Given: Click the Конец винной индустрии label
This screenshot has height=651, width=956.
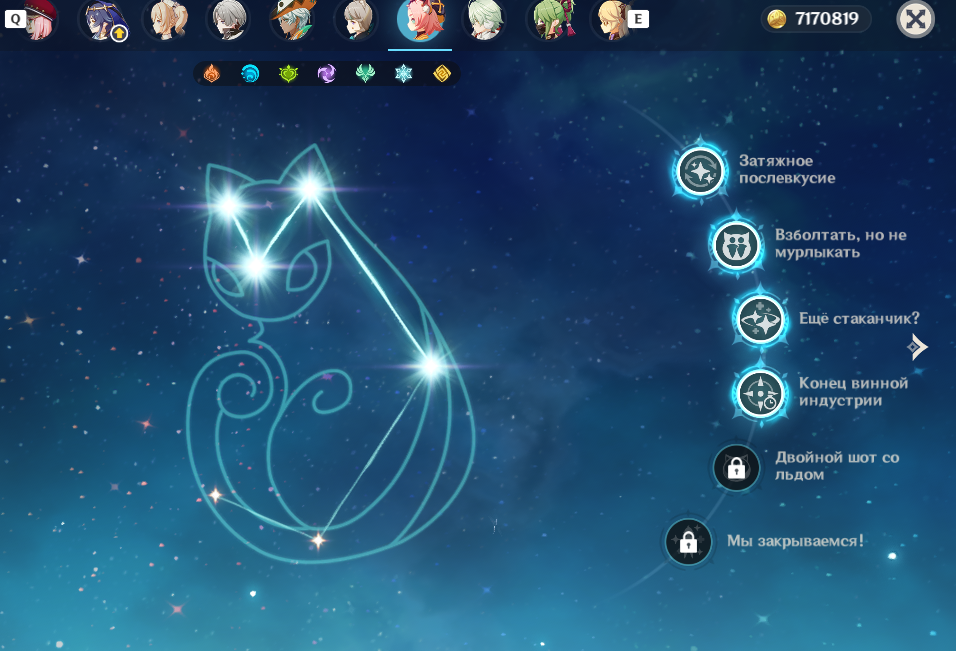Looking at the screenshot, I should [854, 392].
